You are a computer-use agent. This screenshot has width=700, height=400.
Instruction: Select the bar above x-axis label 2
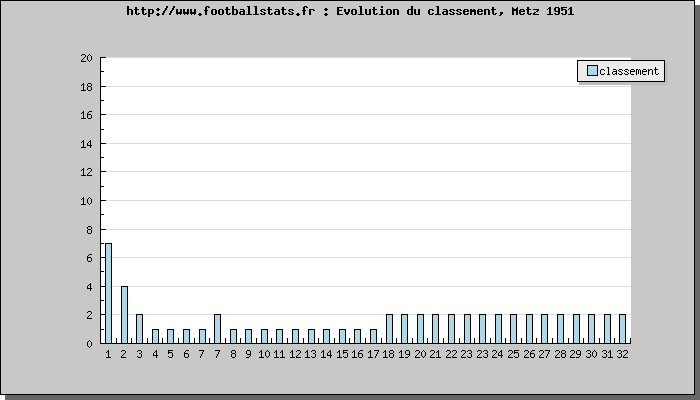coord(124,315)
